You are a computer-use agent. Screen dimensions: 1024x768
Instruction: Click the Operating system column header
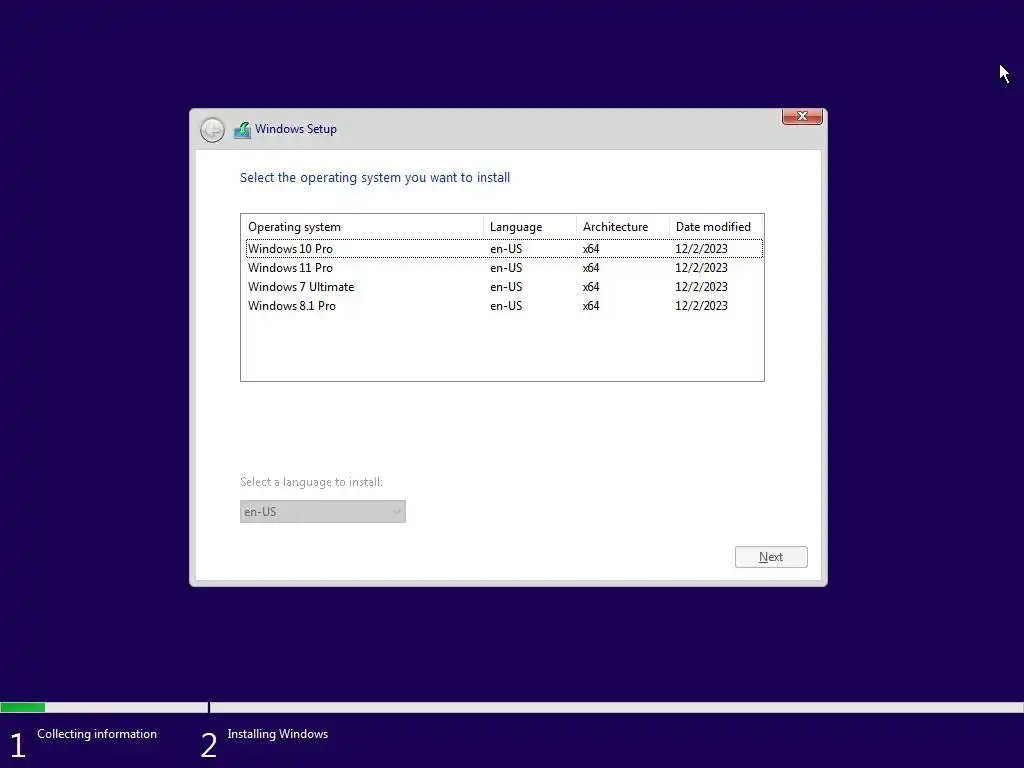point(362,227)
